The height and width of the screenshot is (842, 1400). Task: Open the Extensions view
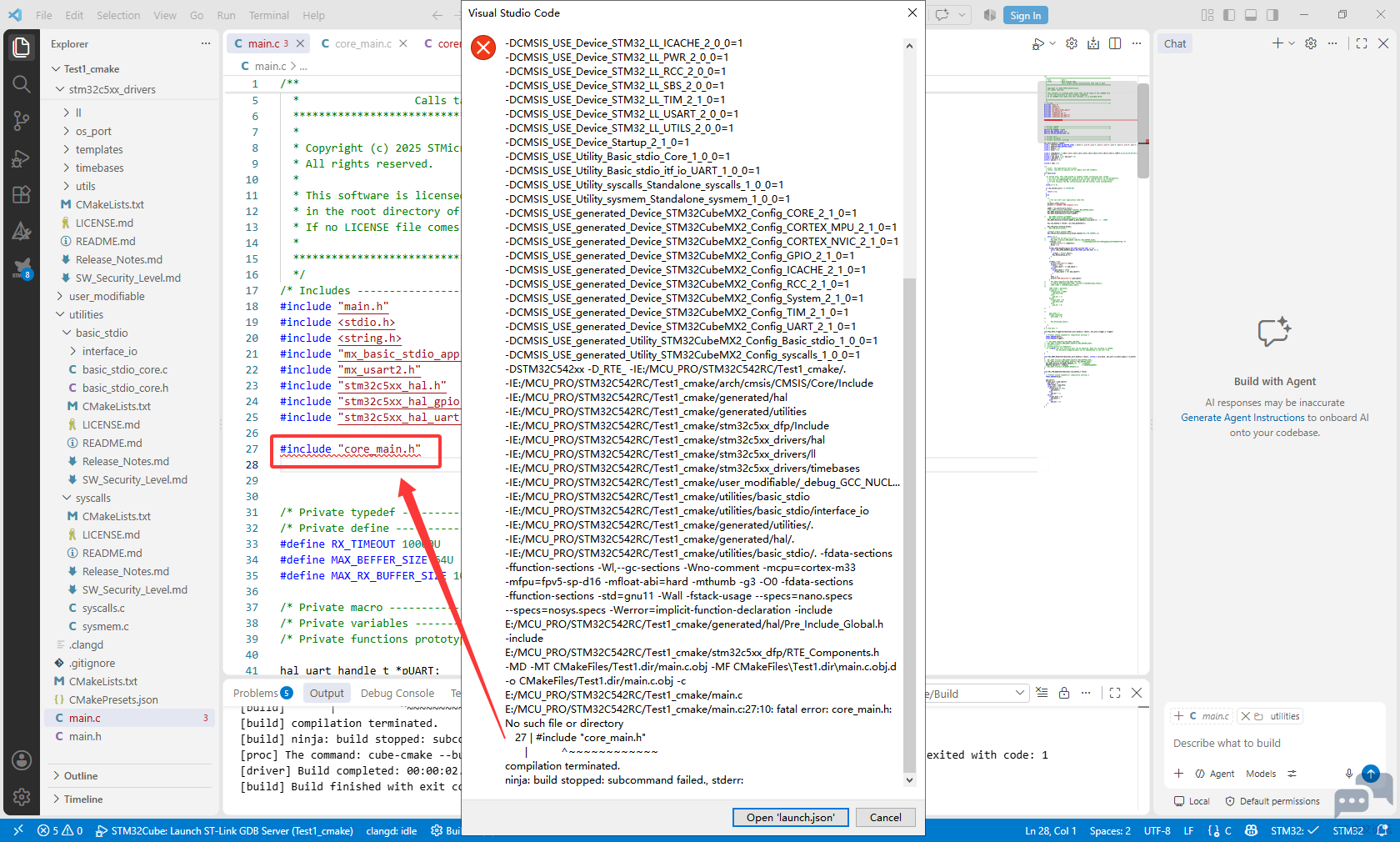22,195
